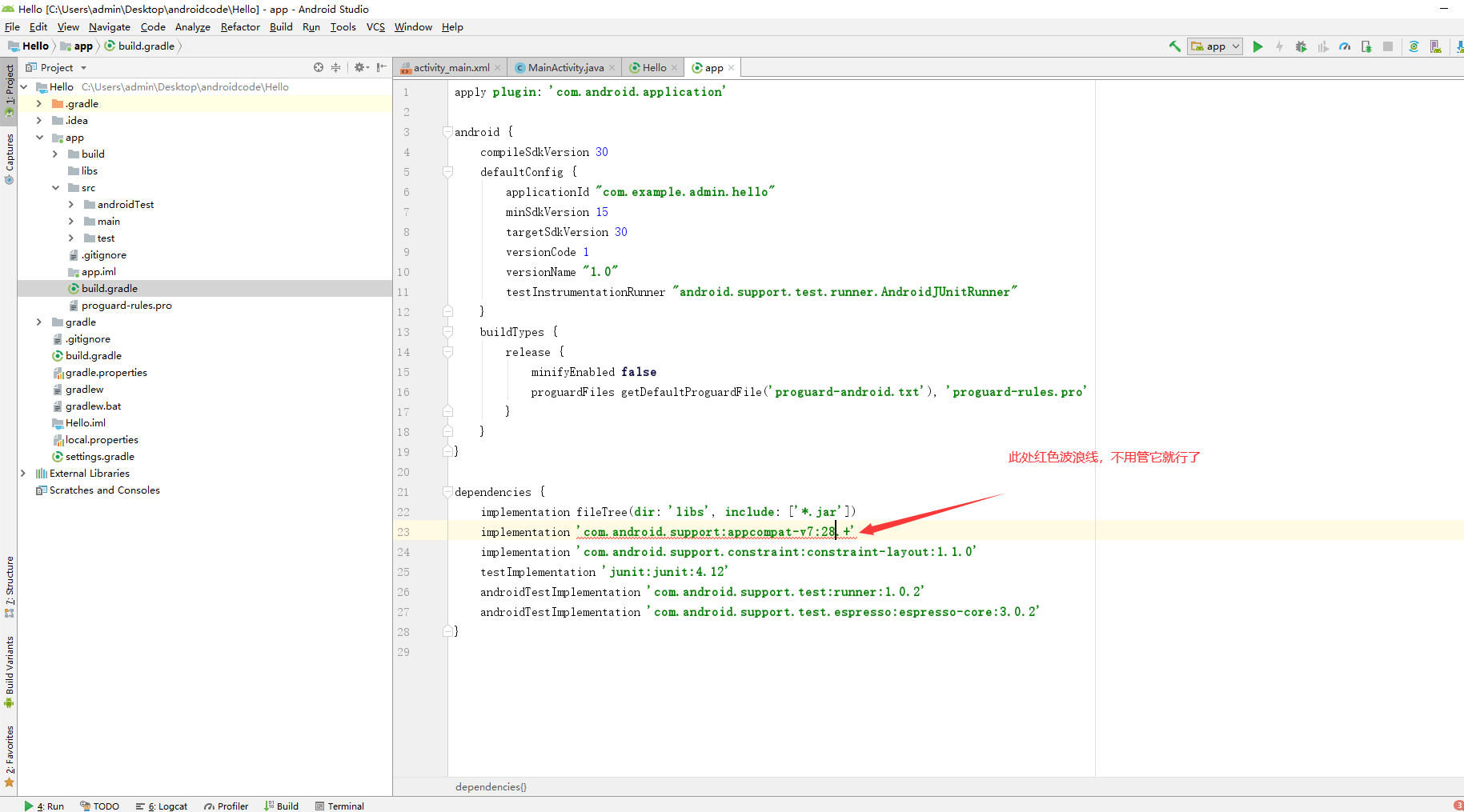This screenshot has height=812, width=1464.
Task: Open Project panel settings gear
Action: [x=361, y=67]
